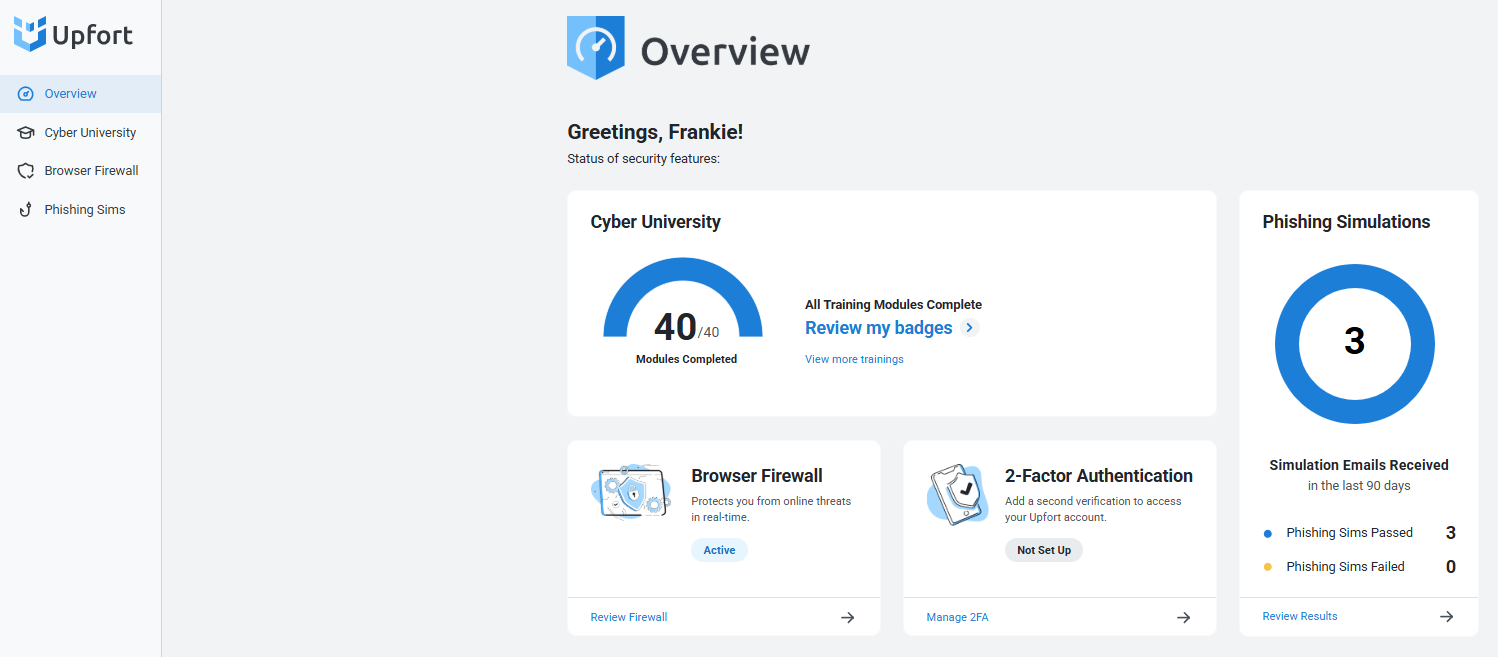Click the phishing simulations donut chart

1355,345
